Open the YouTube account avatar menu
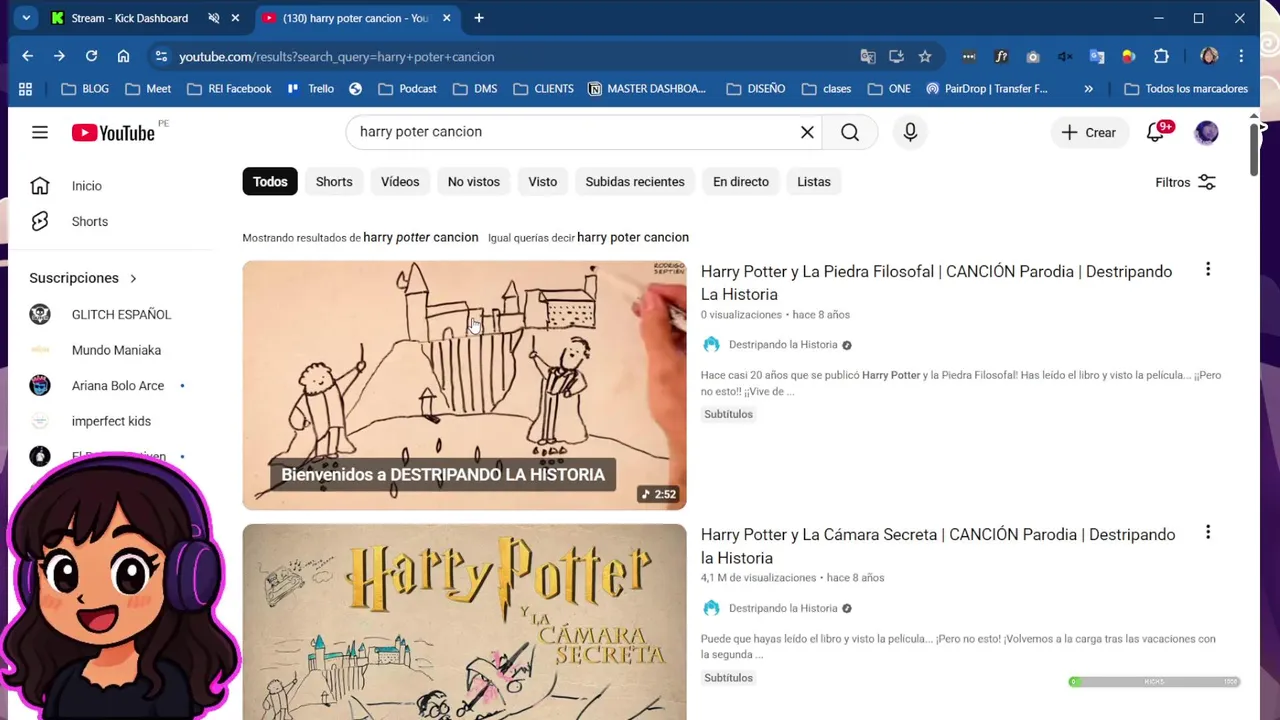1280x720 pixels. point(1207,132)
